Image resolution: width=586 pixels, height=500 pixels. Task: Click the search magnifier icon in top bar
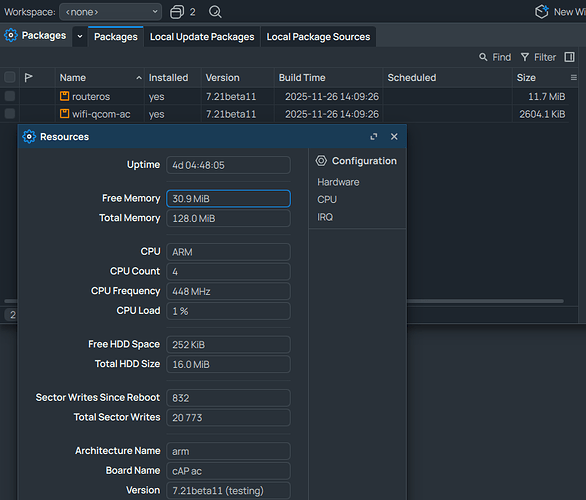coord(215,12)
